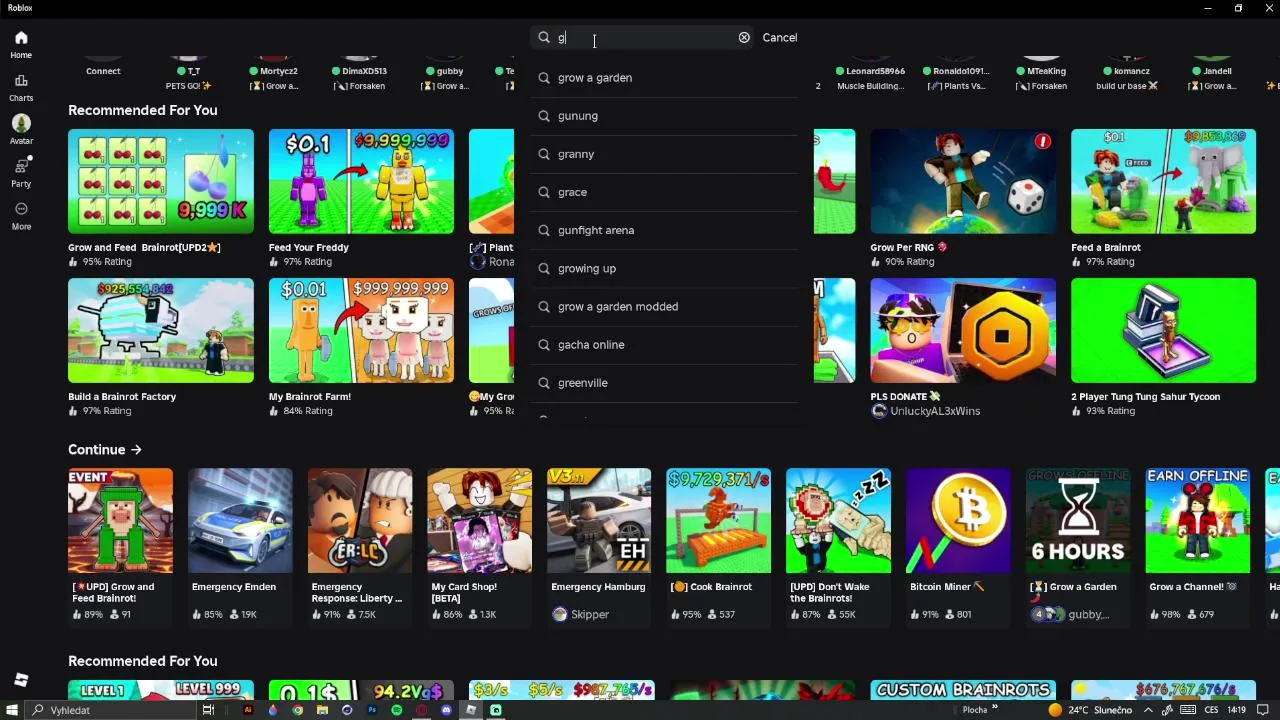Click friend Leonard58966

pyautogui.click(x=871, y=71)
